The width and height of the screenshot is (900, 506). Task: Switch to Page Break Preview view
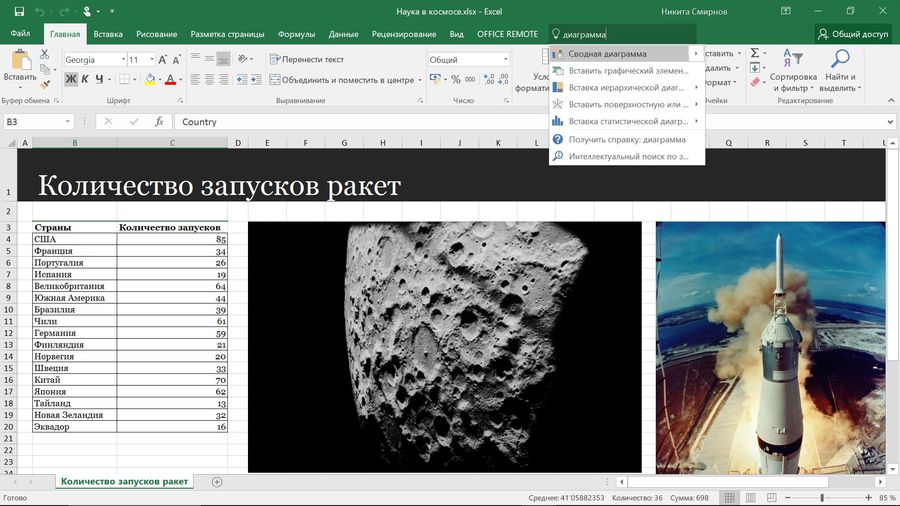[771, 497]
